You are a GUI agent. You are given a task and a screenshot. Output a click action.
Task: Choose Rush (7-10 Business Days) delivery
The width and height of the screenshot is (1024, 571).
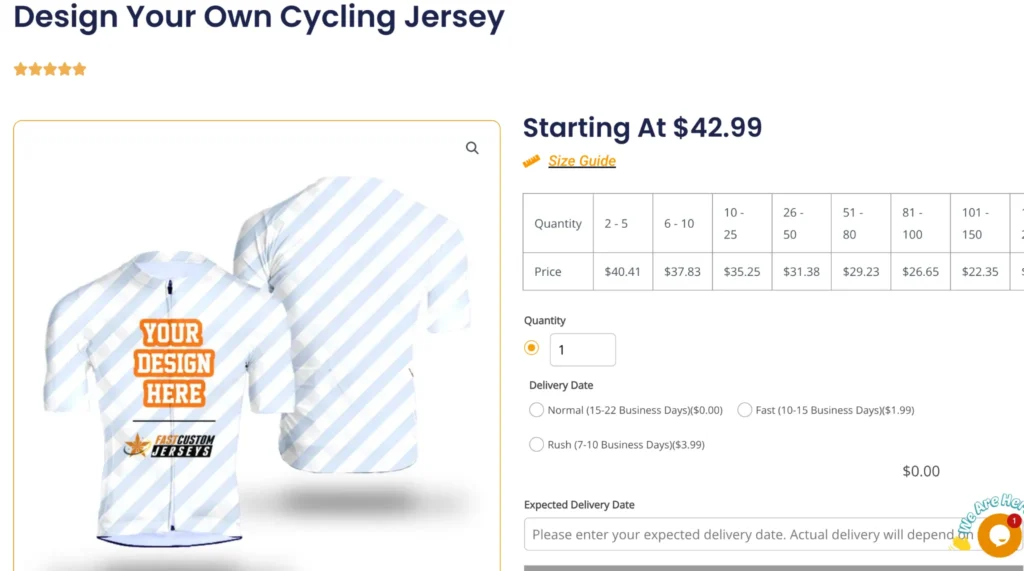point(537,444)
